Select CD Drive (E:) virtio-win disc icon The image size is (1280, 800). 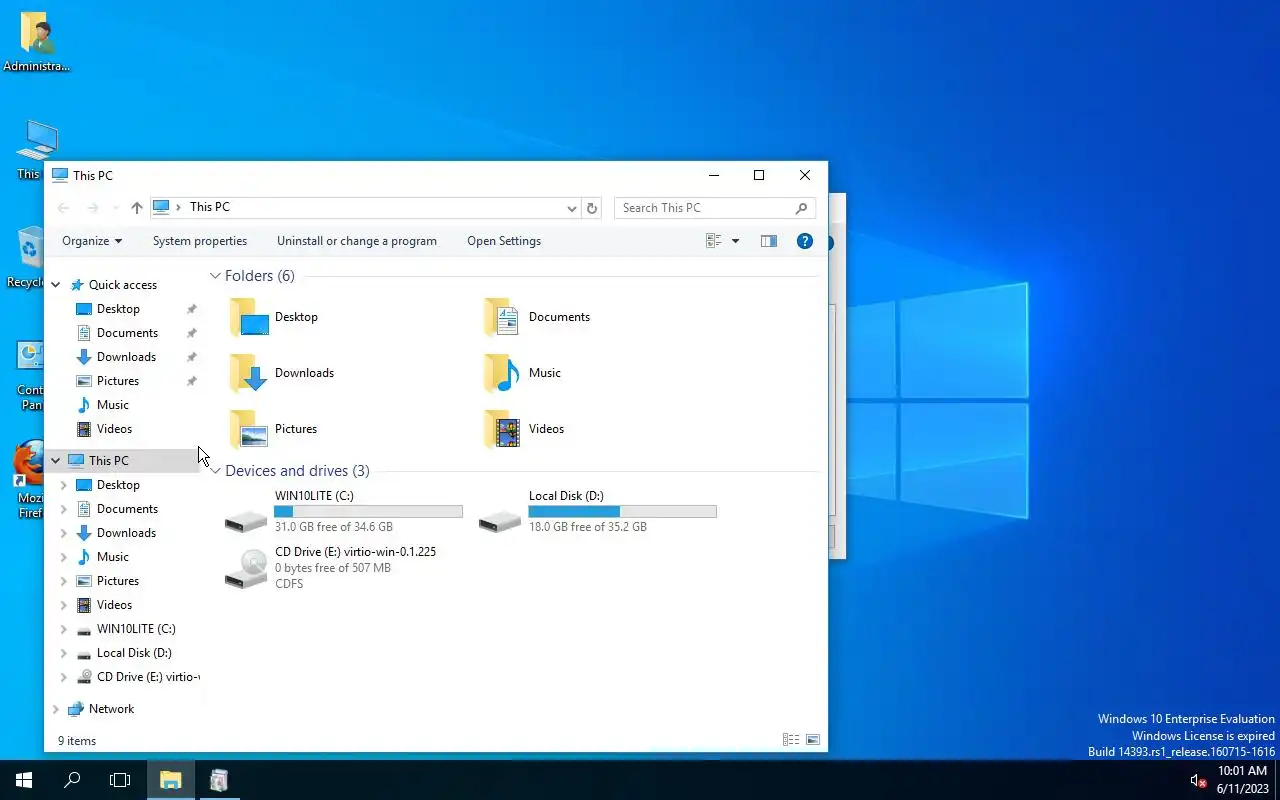pyautogui.click(x=246, y=568)
